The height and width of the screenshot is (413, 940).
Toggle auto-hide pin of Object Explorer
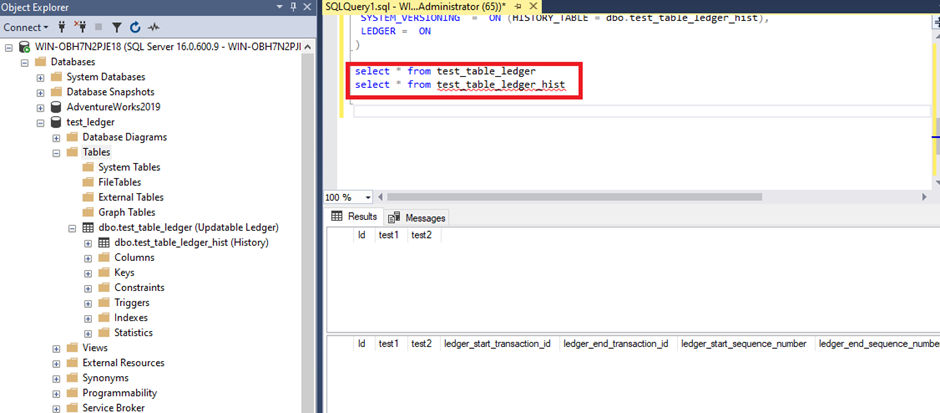coord(294,7)
